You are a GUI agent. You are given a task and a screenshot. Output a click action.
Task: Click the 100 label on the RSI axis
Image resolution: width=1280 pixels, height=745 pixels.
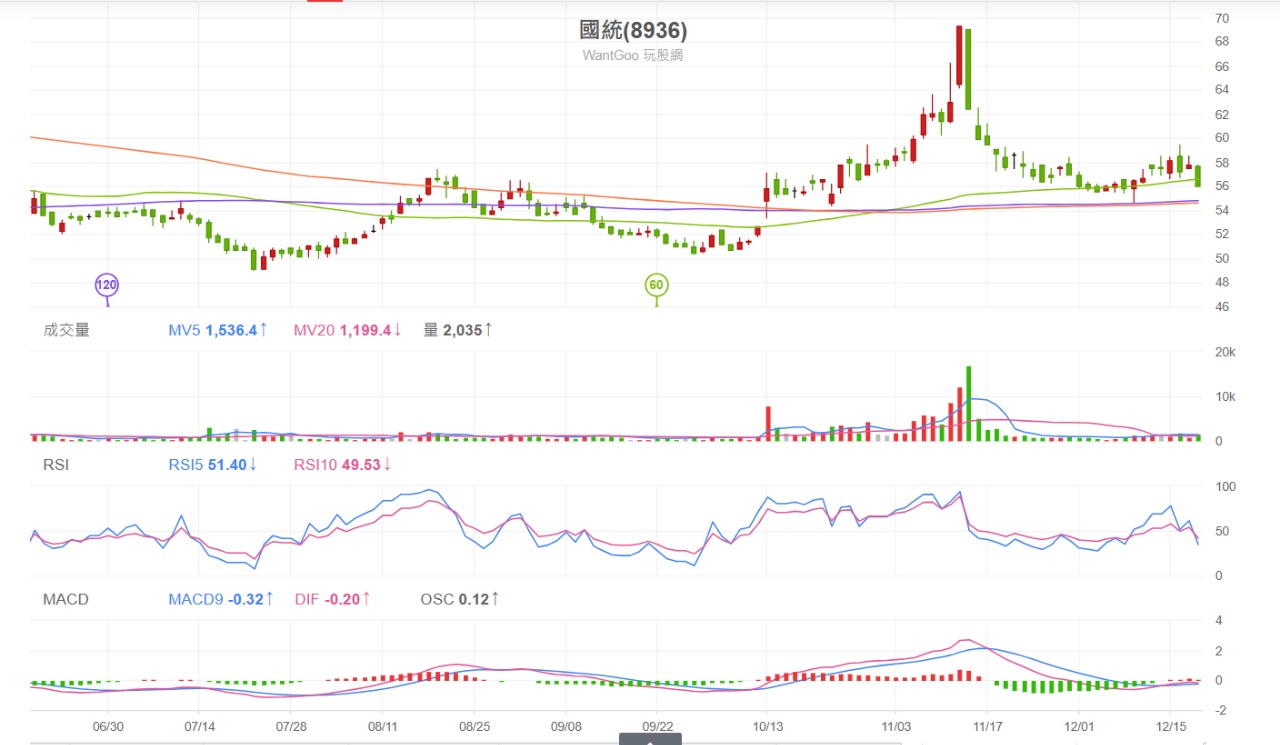[x=1225, y=487]
